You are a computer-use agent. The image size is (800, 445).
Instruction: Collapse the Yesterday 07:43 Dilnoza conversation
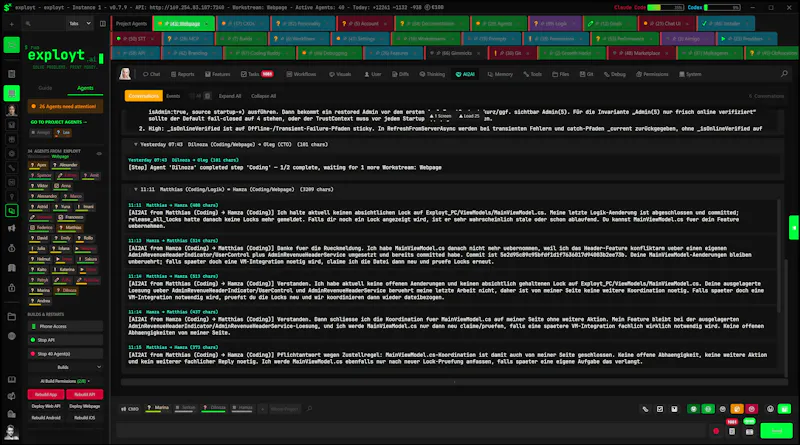point(136,144)
